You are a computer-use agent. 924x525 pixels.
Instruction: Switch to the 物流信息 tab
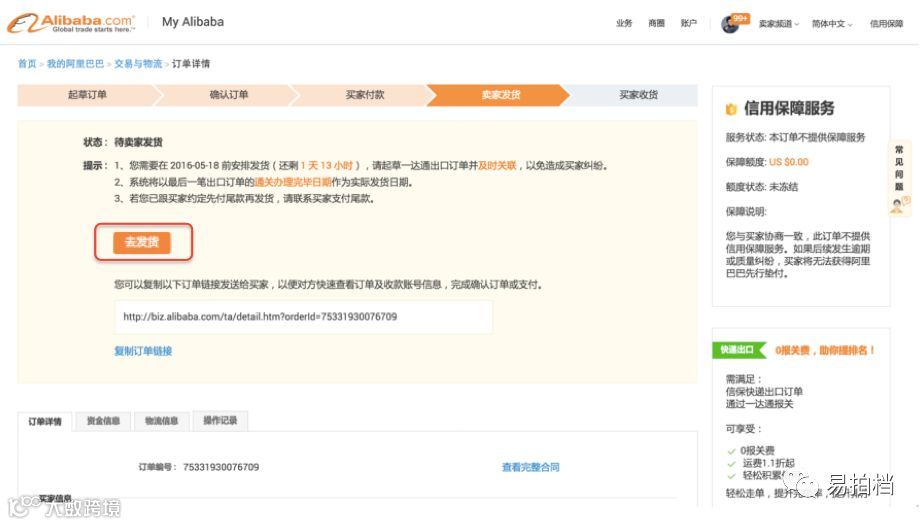point(161,421)
